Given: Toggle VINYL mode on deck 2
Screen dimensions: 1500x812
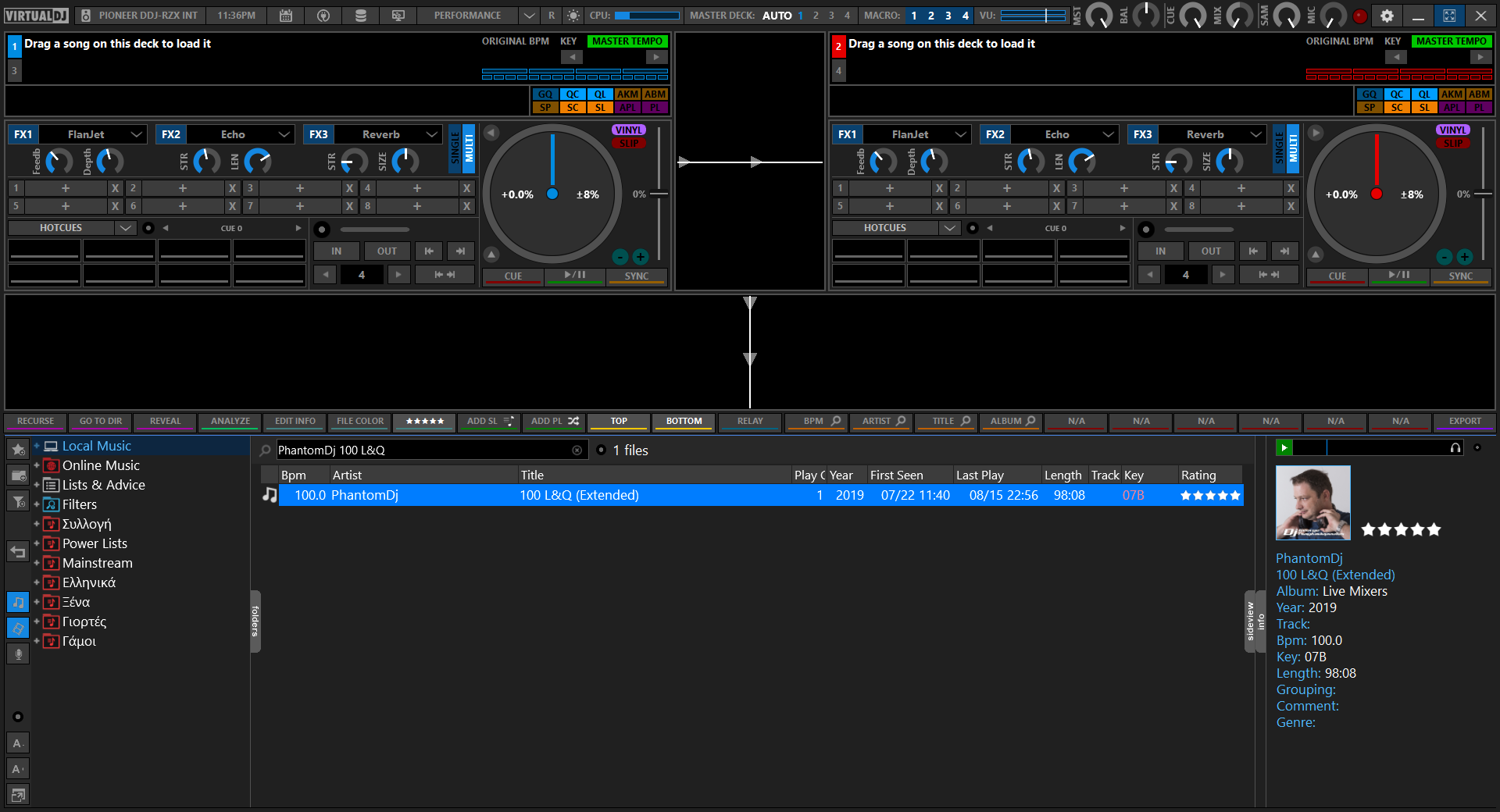Looking at the screenshot, I should [1452, 130].
